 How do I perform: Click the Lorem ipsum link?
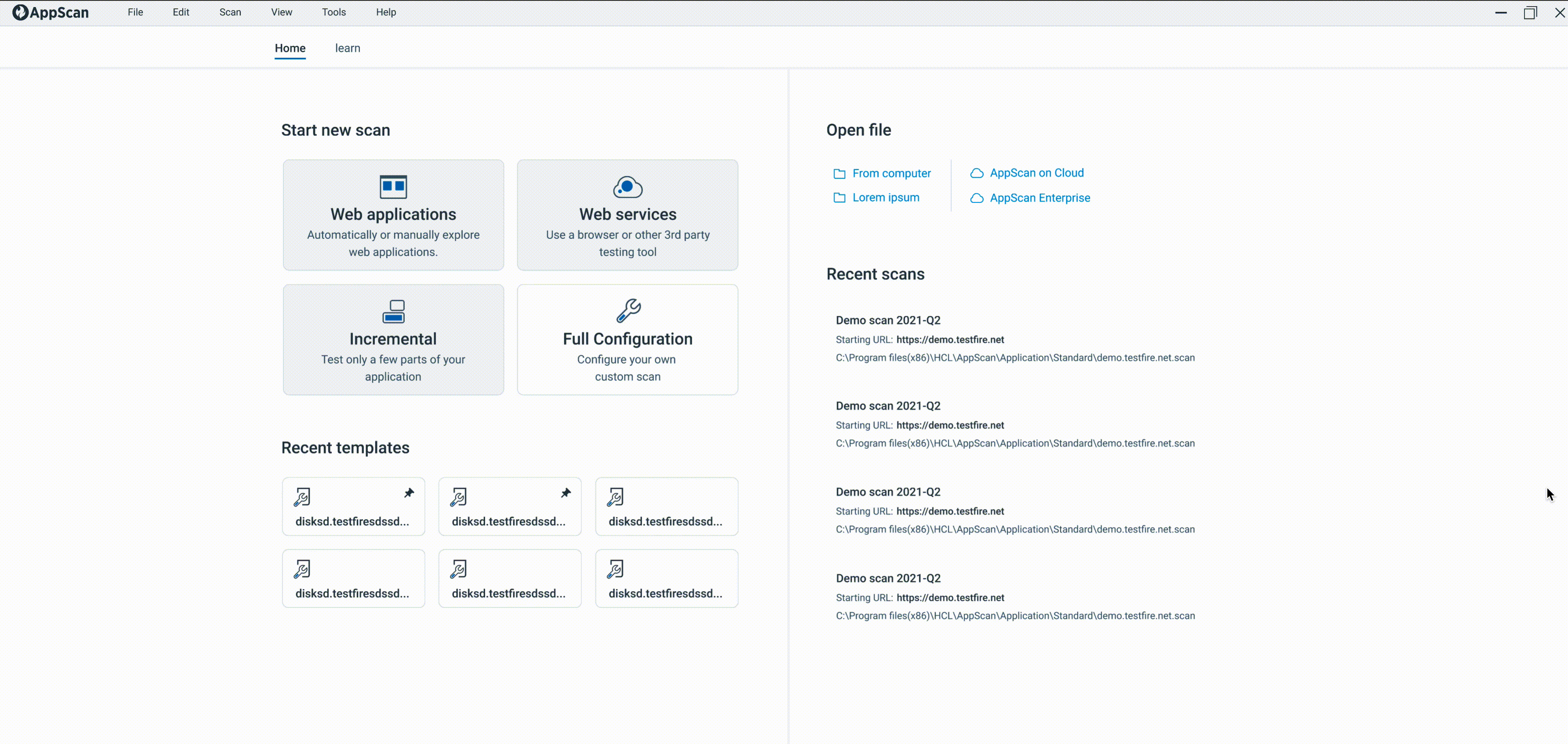[x=886, y=198]
